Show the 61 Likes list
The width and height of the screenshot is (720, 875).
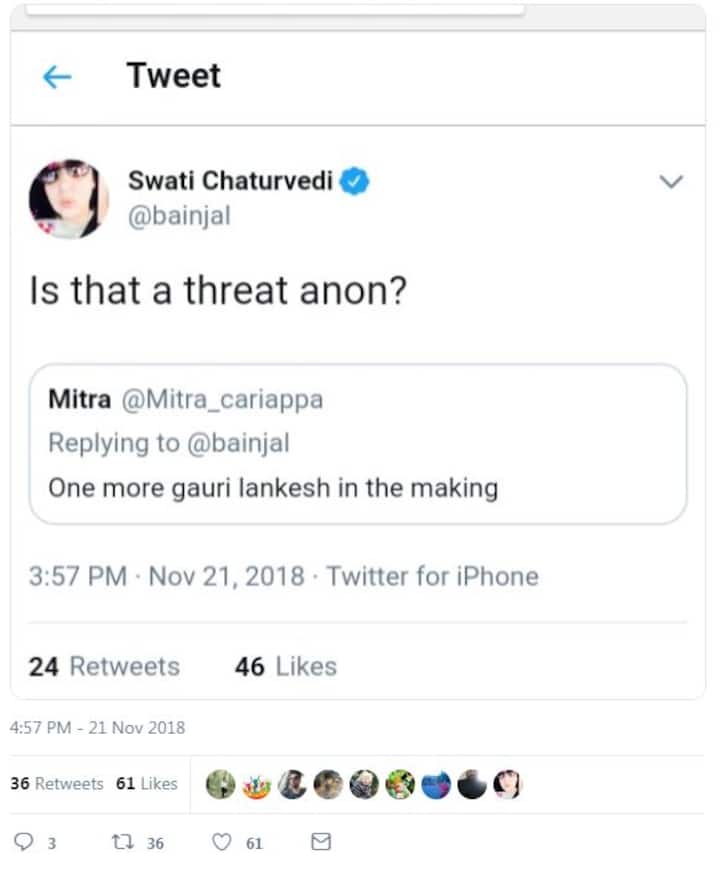tap(146, 784)
